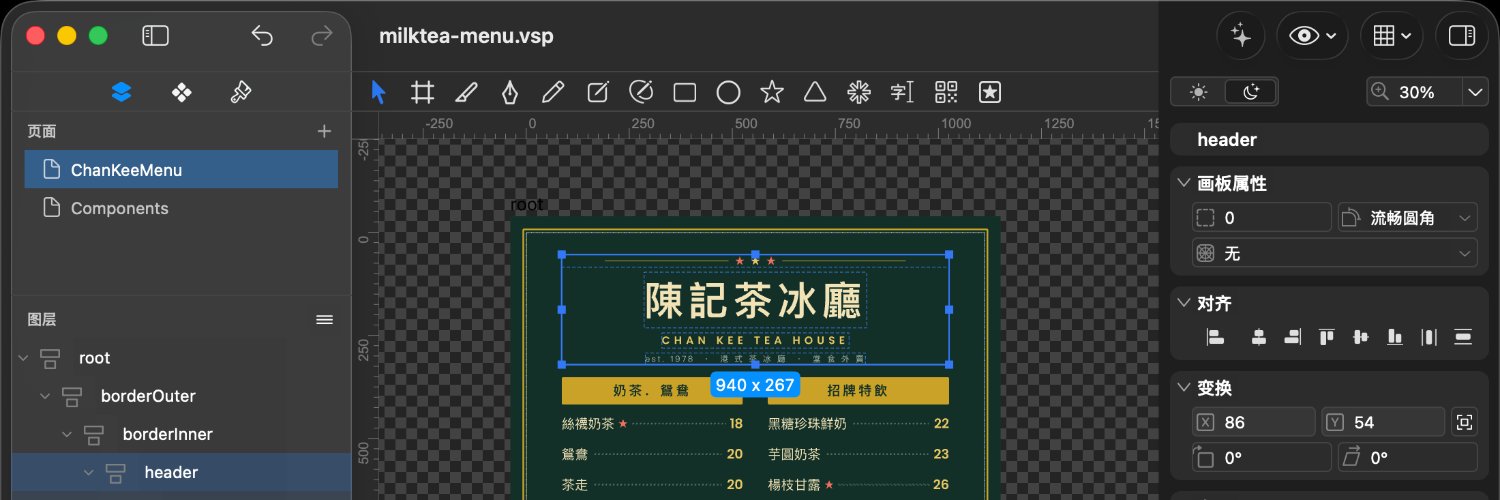Align selection horizontal centers
Screen dimensions: 1500x500
click(x=1260, y=337)
